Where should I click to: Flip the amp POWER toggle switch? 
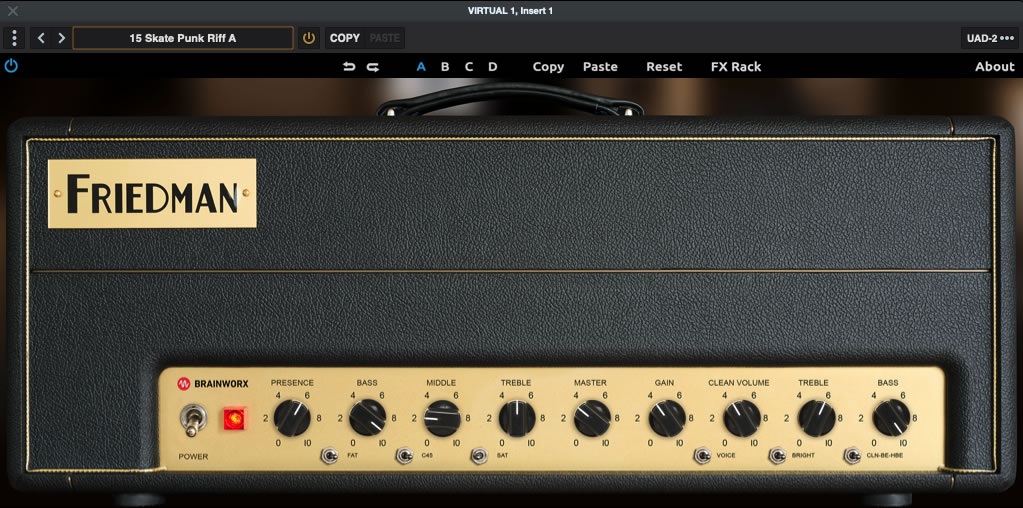point(193,419)
